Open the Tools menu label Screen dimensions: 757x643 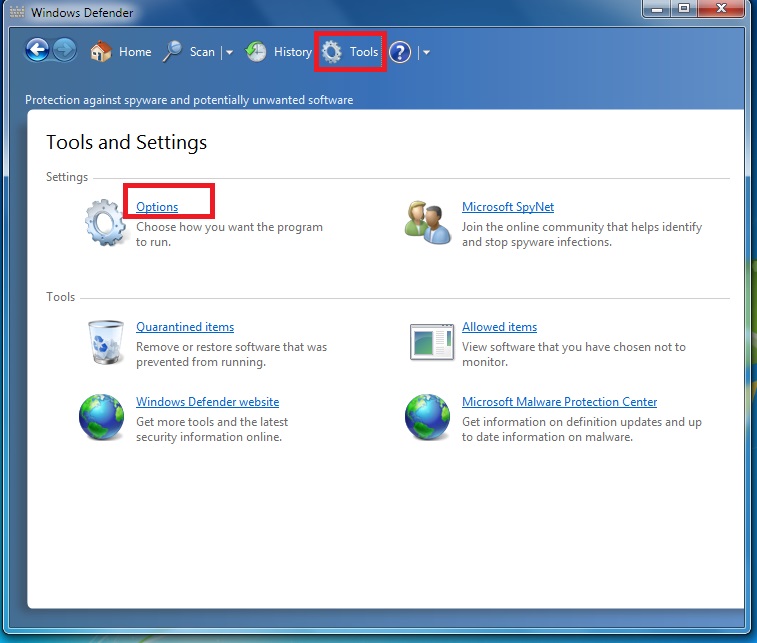pyautogui.click(x=364, y=52)
